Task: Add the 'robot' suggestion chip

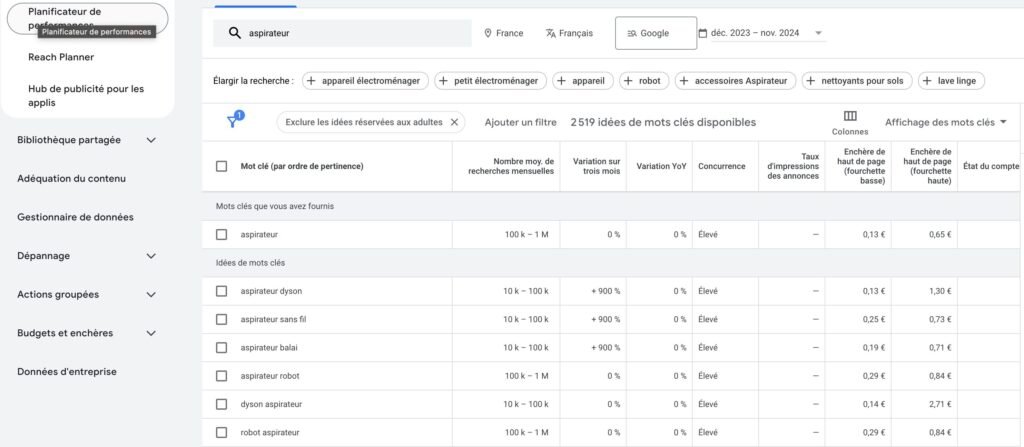Action: pos(644,81)
